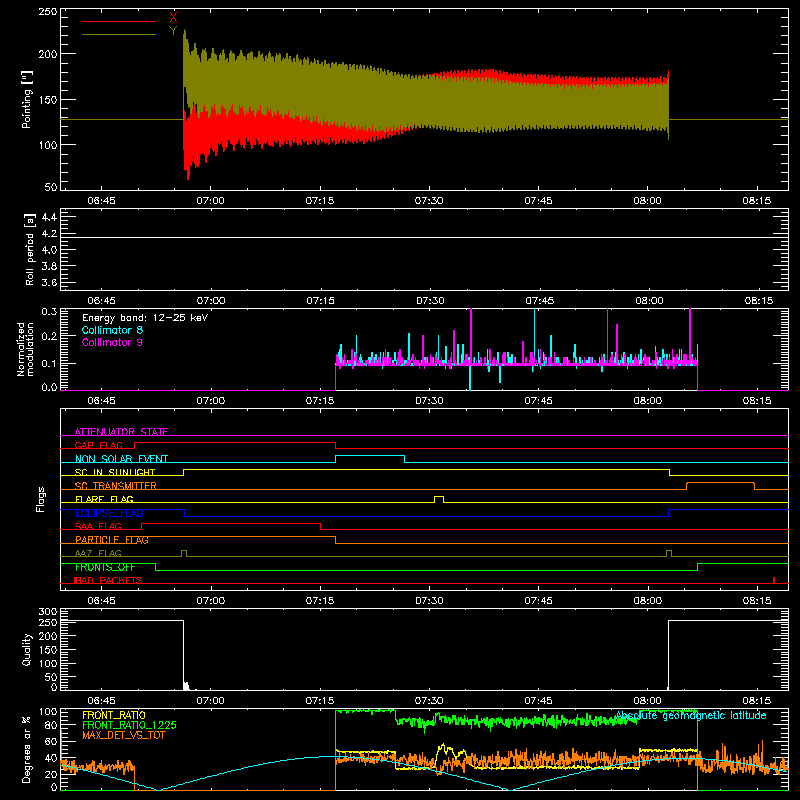This screenshot has height=800, width=800.
Task: Click the SC_IN_SUNLIGHT flag label
Action: [x=115, y=472]
